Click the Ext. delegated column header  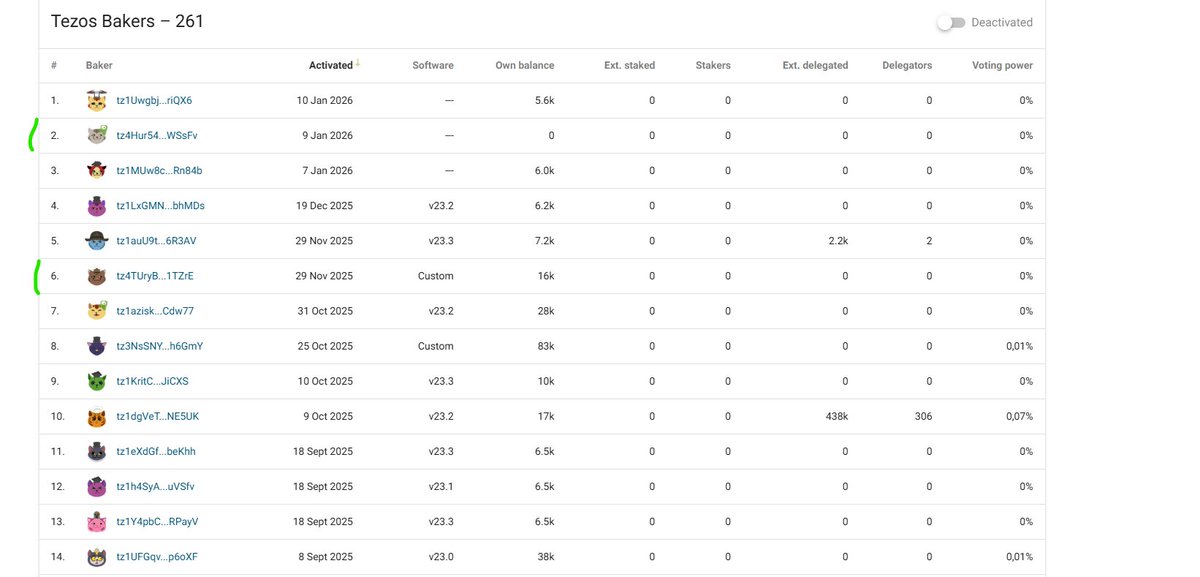(x=815, y=65)
